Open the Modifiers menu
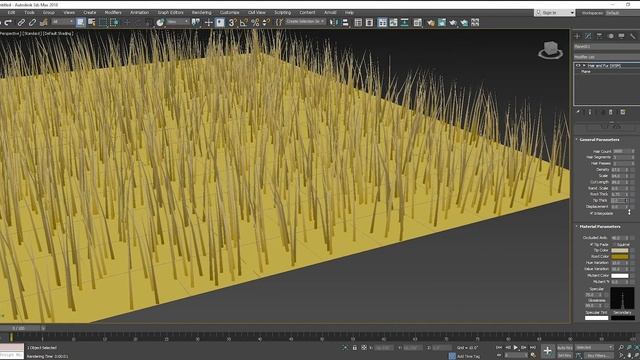Screen dimensions: 640x360 [113, 13]
